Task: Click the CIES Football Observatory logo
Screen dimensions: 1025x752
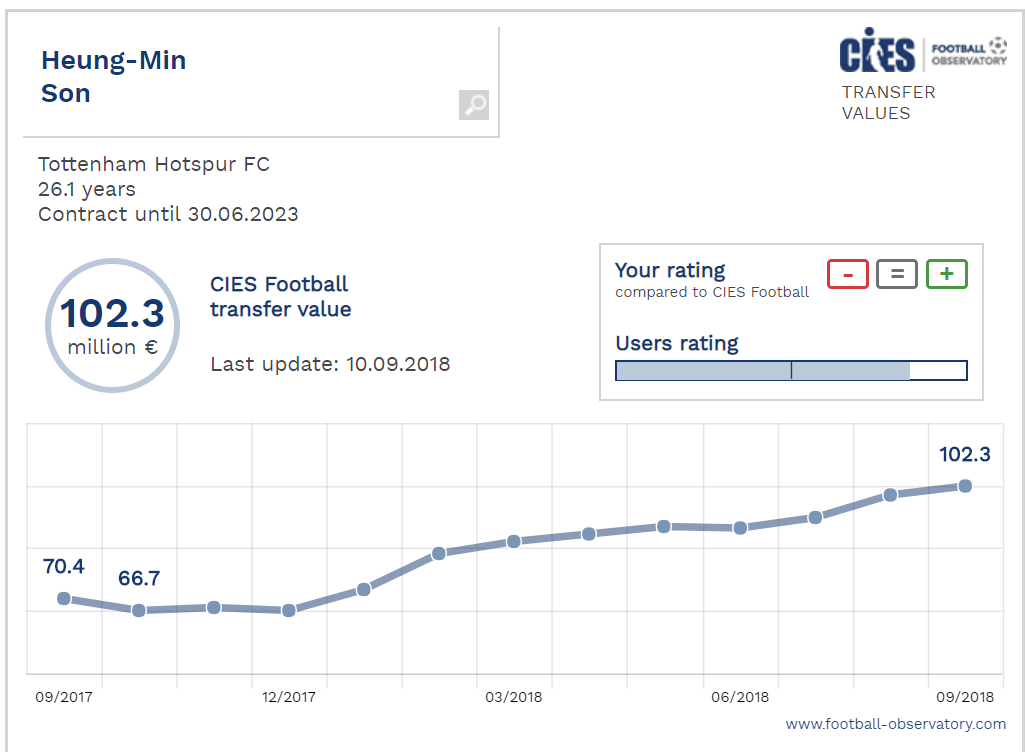Action: coord(923,54)
